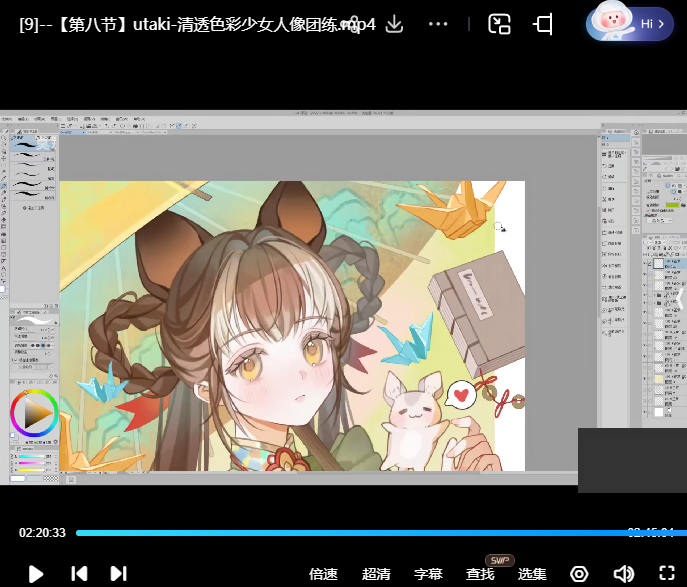Click the window pin/crop icon
The image size is (687, 587).
tap(544, 24)
